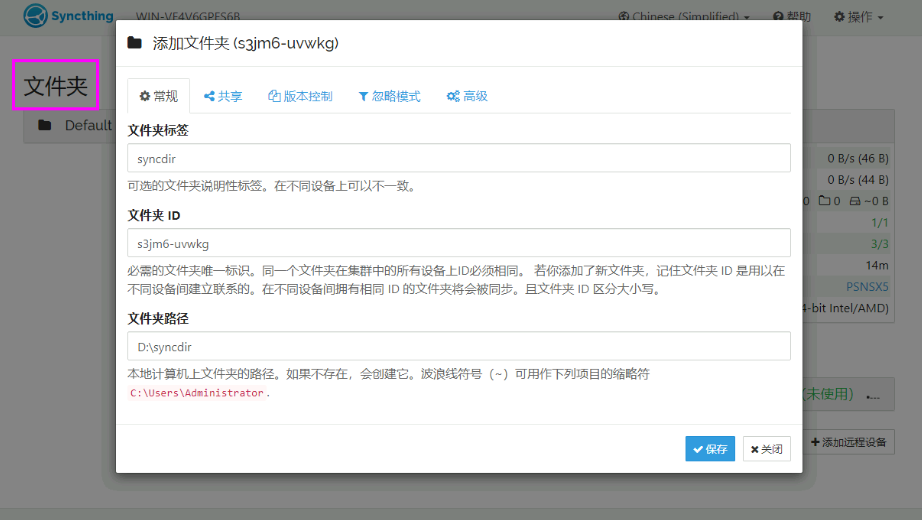The height and width of the screenshot is (520, 922).
Task: Click the folder icon beside the dialog title
Action: (x=135, y=43)
